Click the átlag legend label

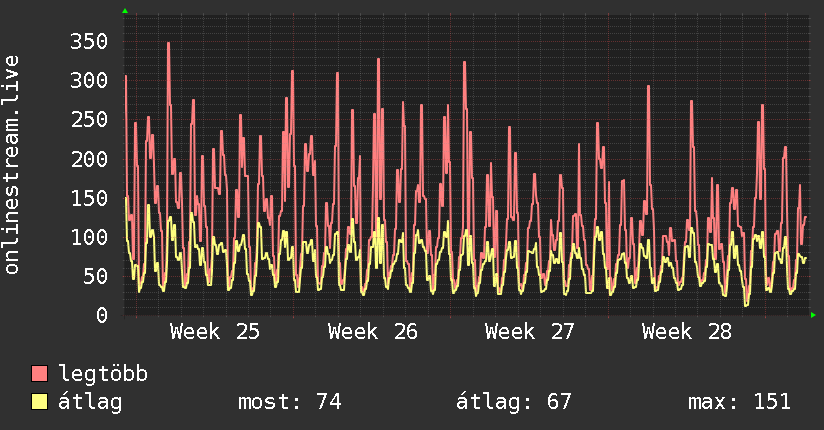[90, 403]
